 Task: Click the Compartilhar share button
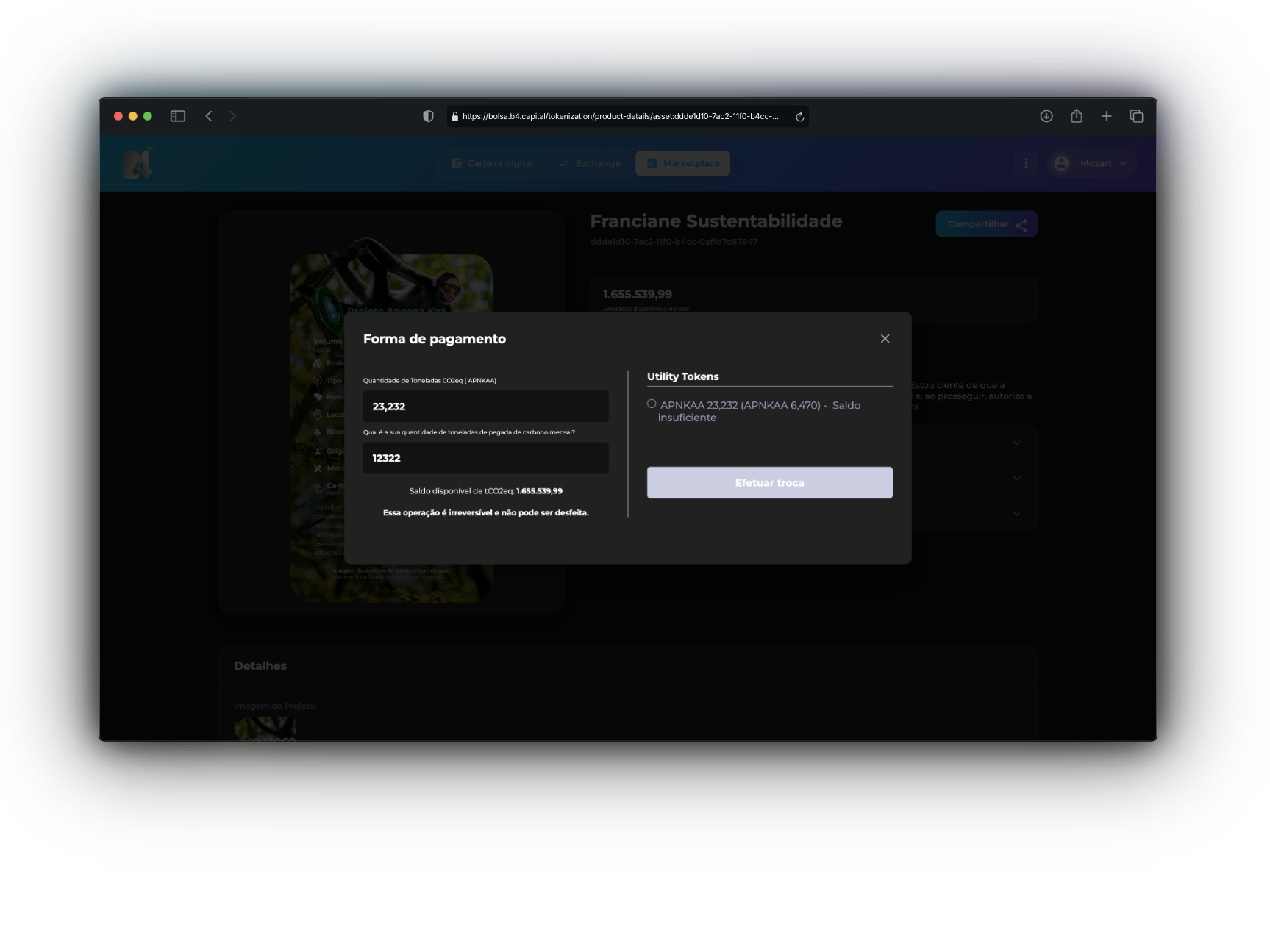(986, 224)
